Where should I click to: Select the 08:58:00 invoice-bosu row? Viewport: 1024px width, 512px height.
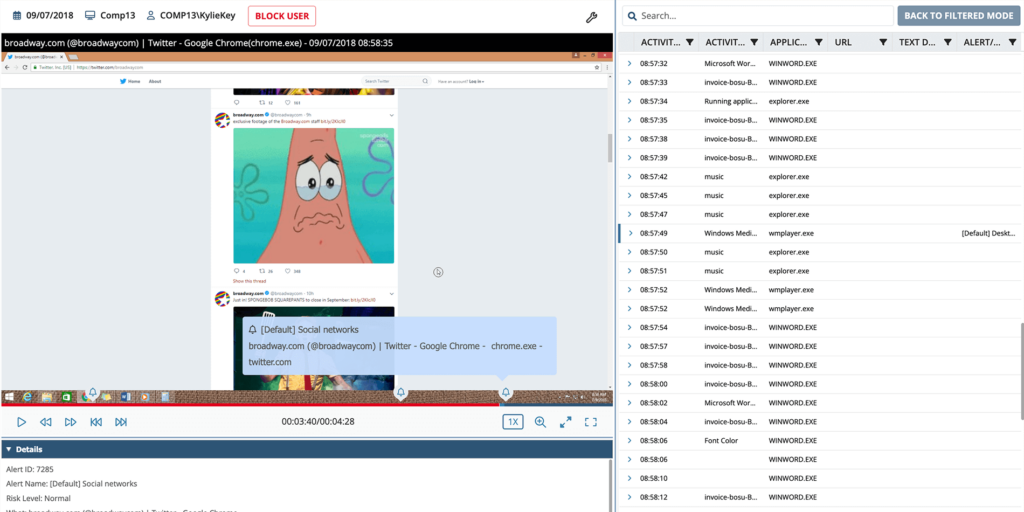820,384
